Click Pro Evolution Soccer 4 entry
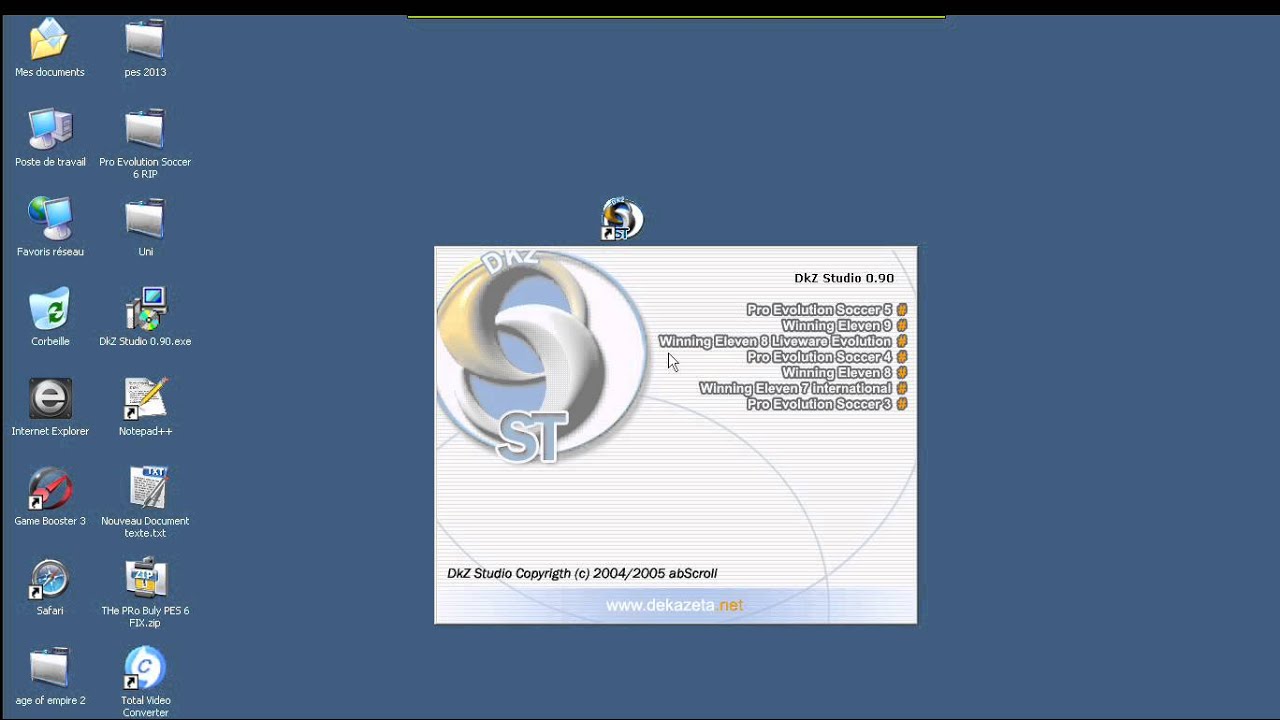Screen dimensions: 1280x720 coord(819,357)
